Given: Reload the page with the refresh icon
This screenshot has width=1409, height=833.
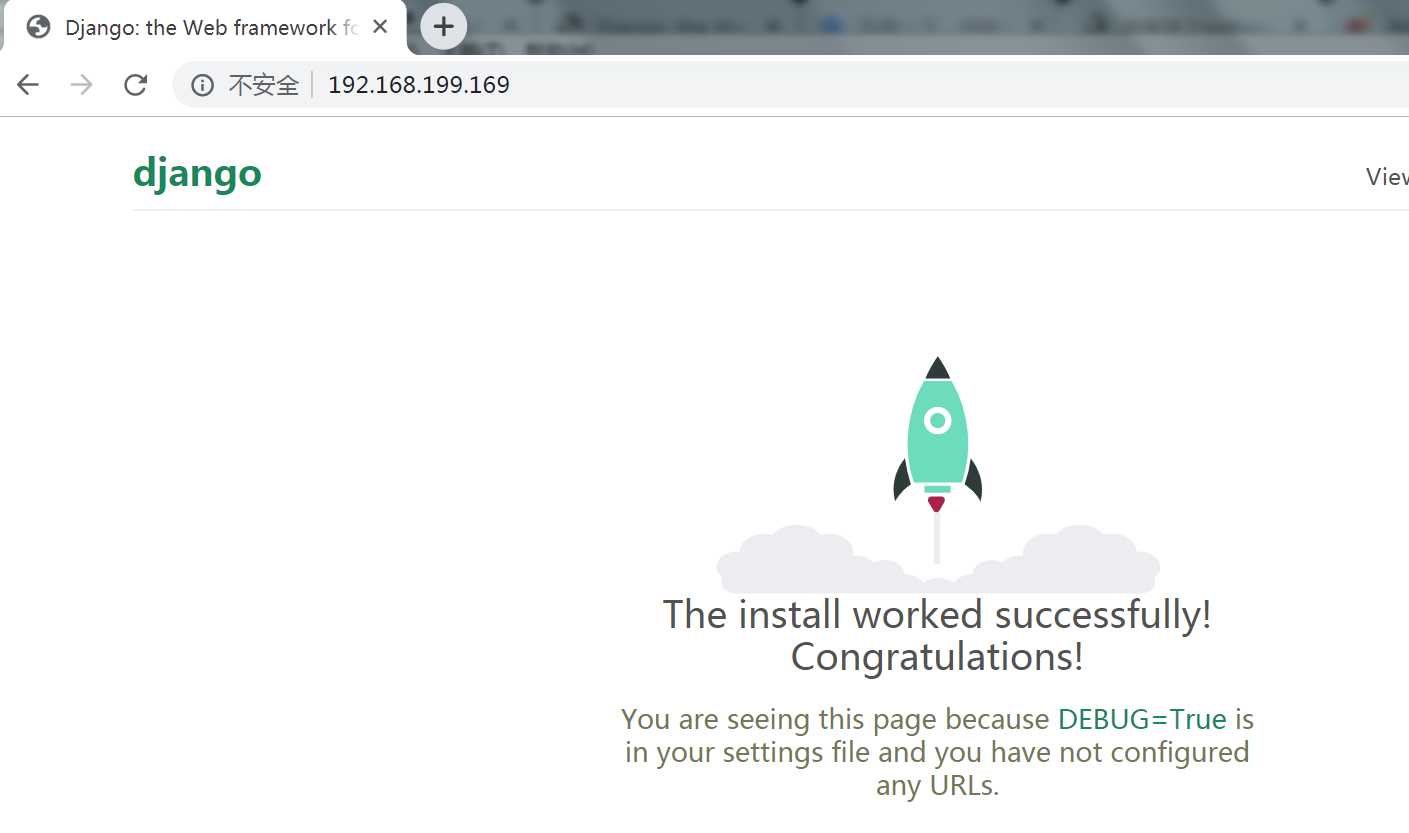Looking at the screenshot, I should pos(136,85).
